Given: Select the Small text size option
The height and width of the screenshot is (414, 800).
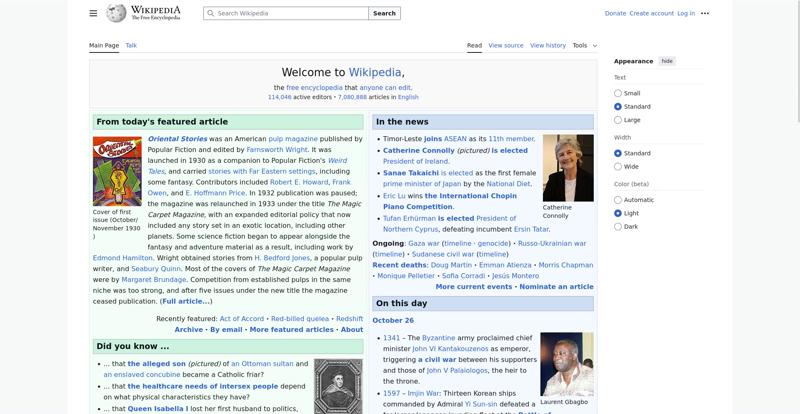Looking at the screenshot, I should coord(618,93).
